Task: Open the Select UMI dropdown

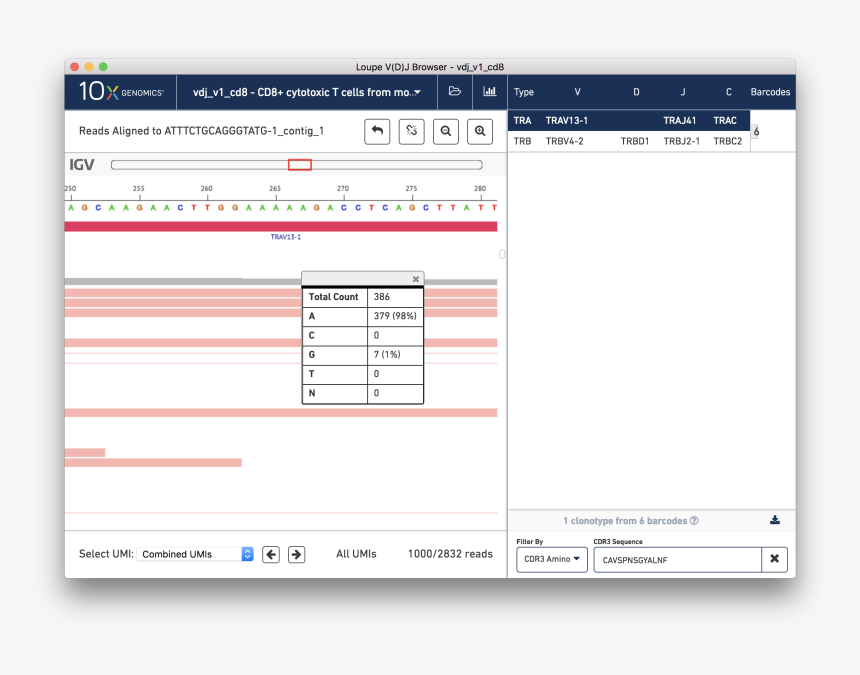Action: (197, 554)
